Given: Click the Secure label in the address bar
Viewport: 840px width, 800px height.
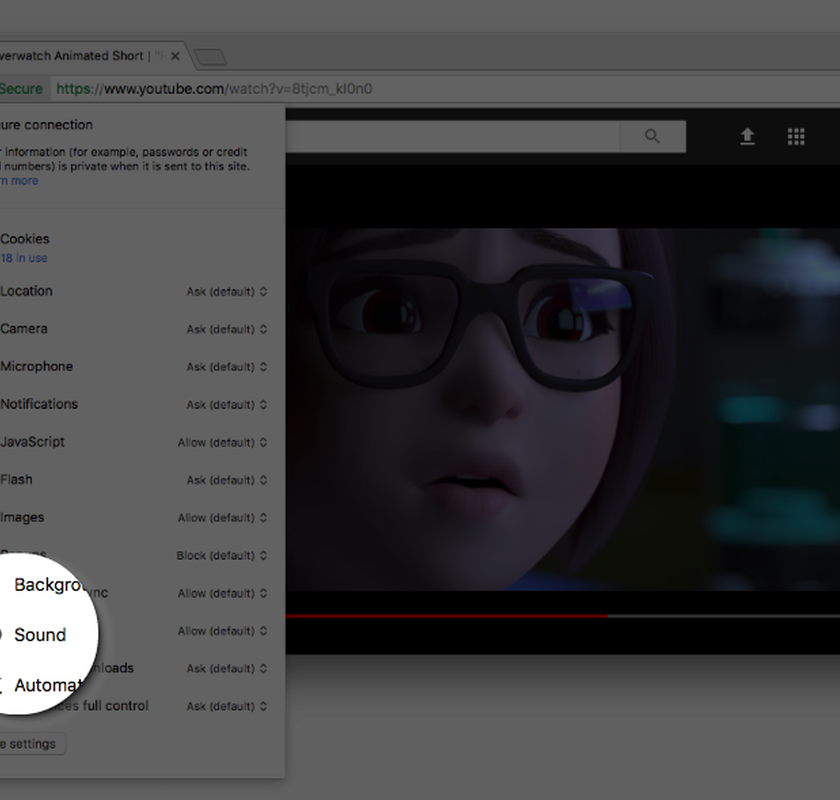Looking at the screenshot, I should coord(21,89).
